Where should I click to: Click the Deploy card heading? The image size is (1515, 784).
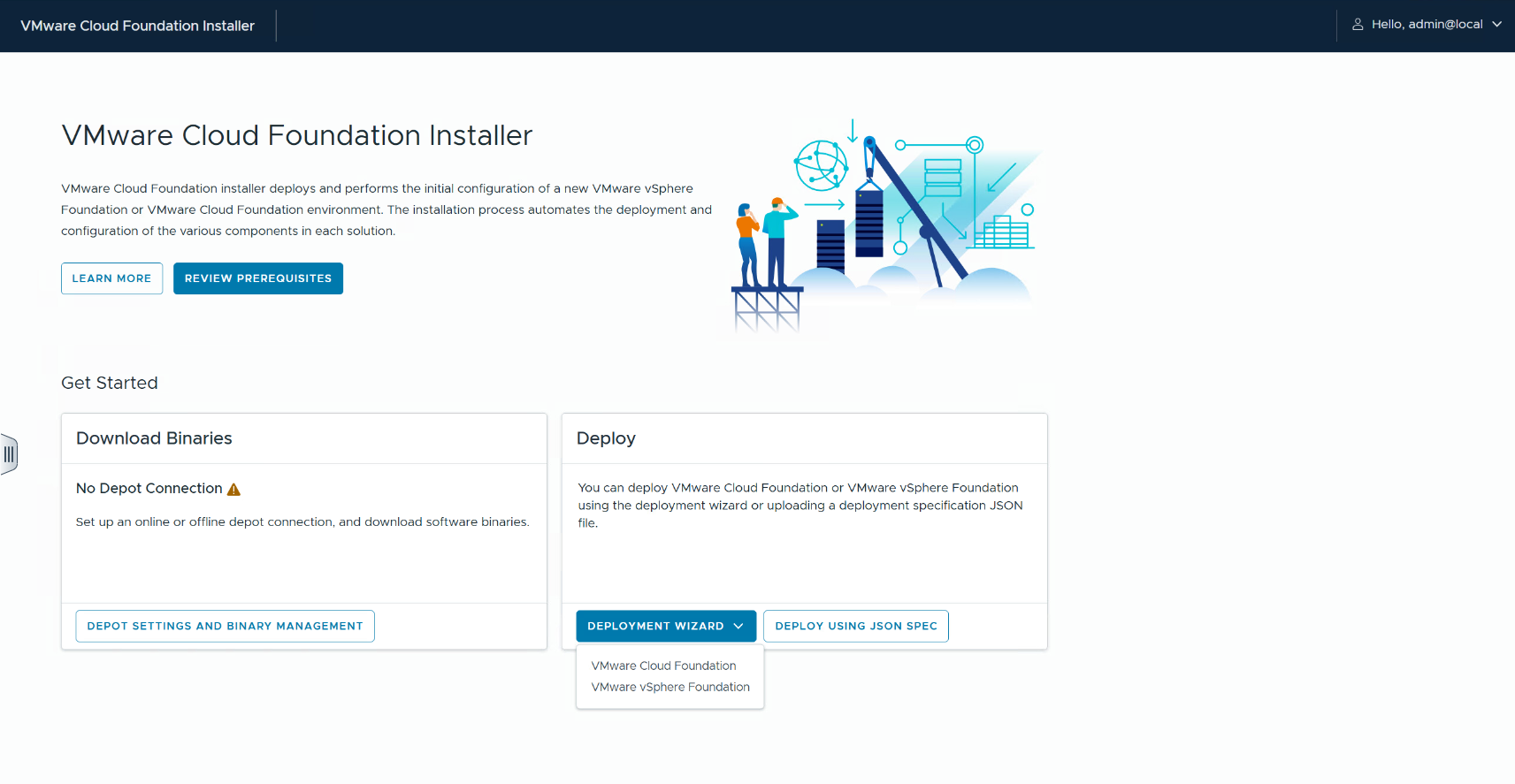point(606,438)
